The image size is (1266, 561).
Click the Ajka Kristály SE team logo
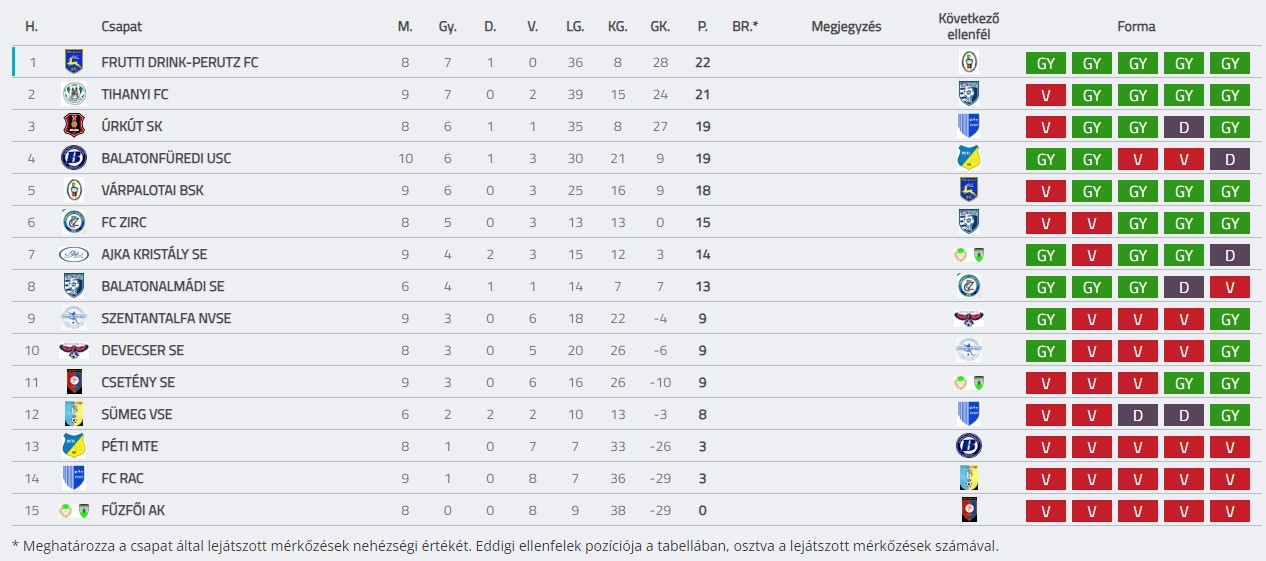74,254
